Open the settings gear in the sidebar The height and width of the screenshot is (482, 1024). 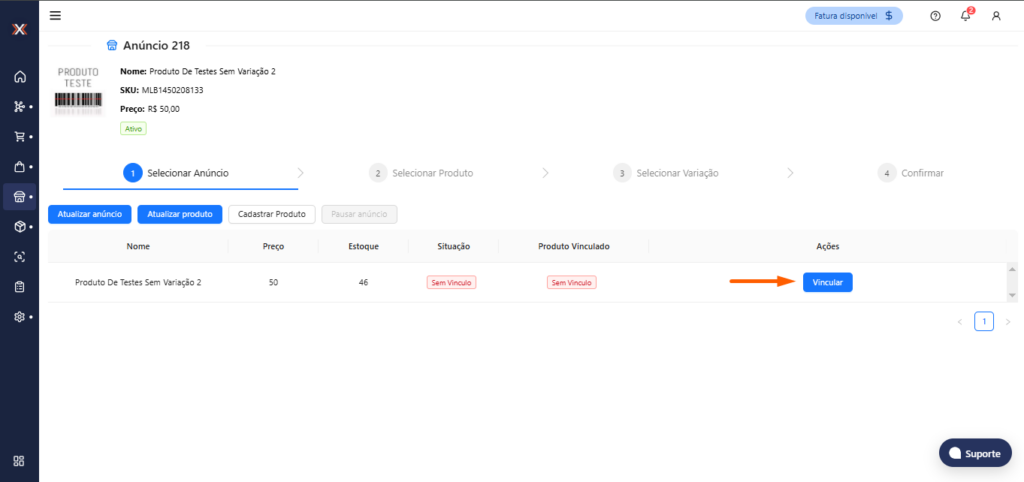coord(19,317)
